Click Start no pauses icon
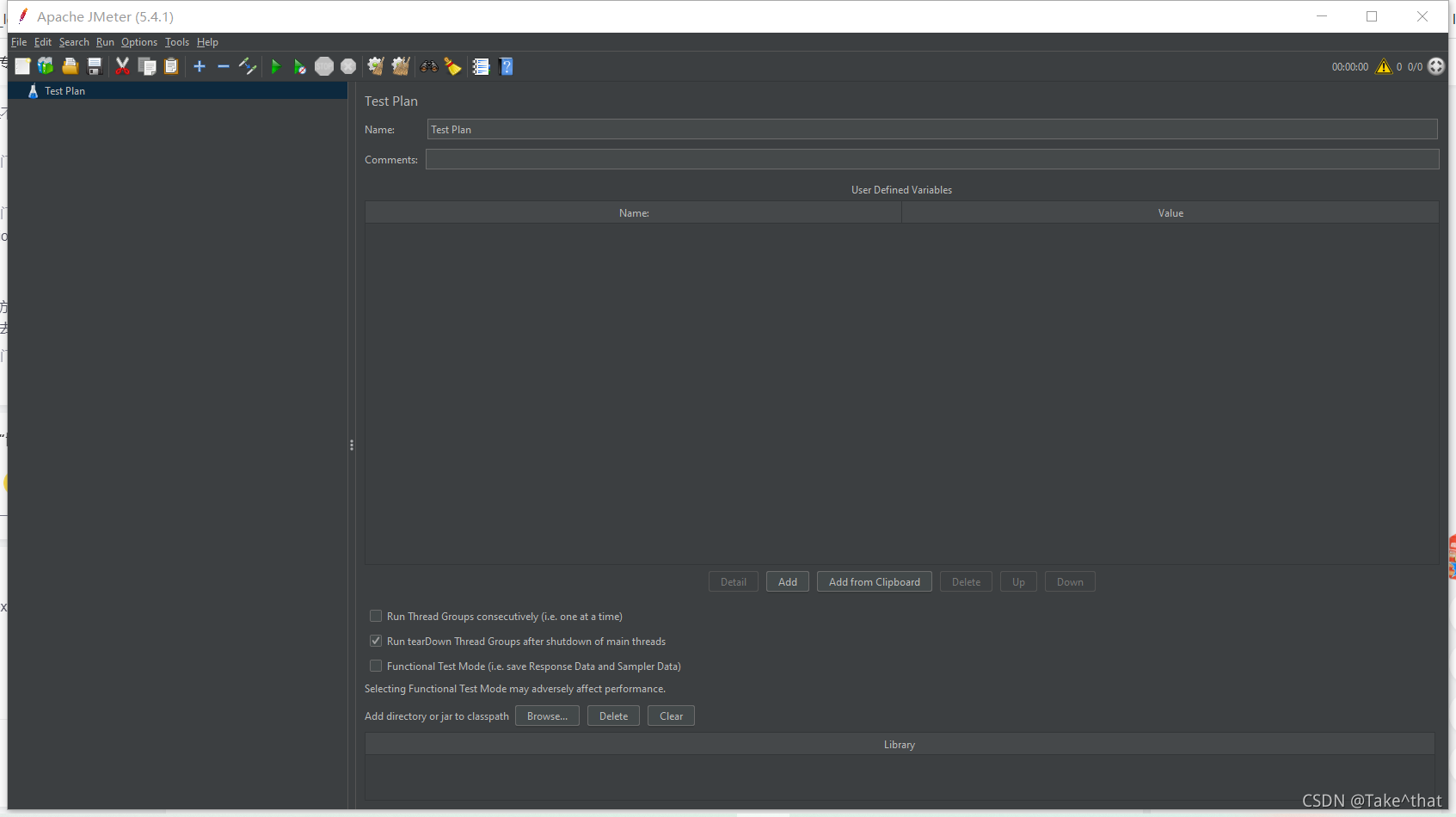Screen dimensions: 1456x817 (x=299, y=66)
